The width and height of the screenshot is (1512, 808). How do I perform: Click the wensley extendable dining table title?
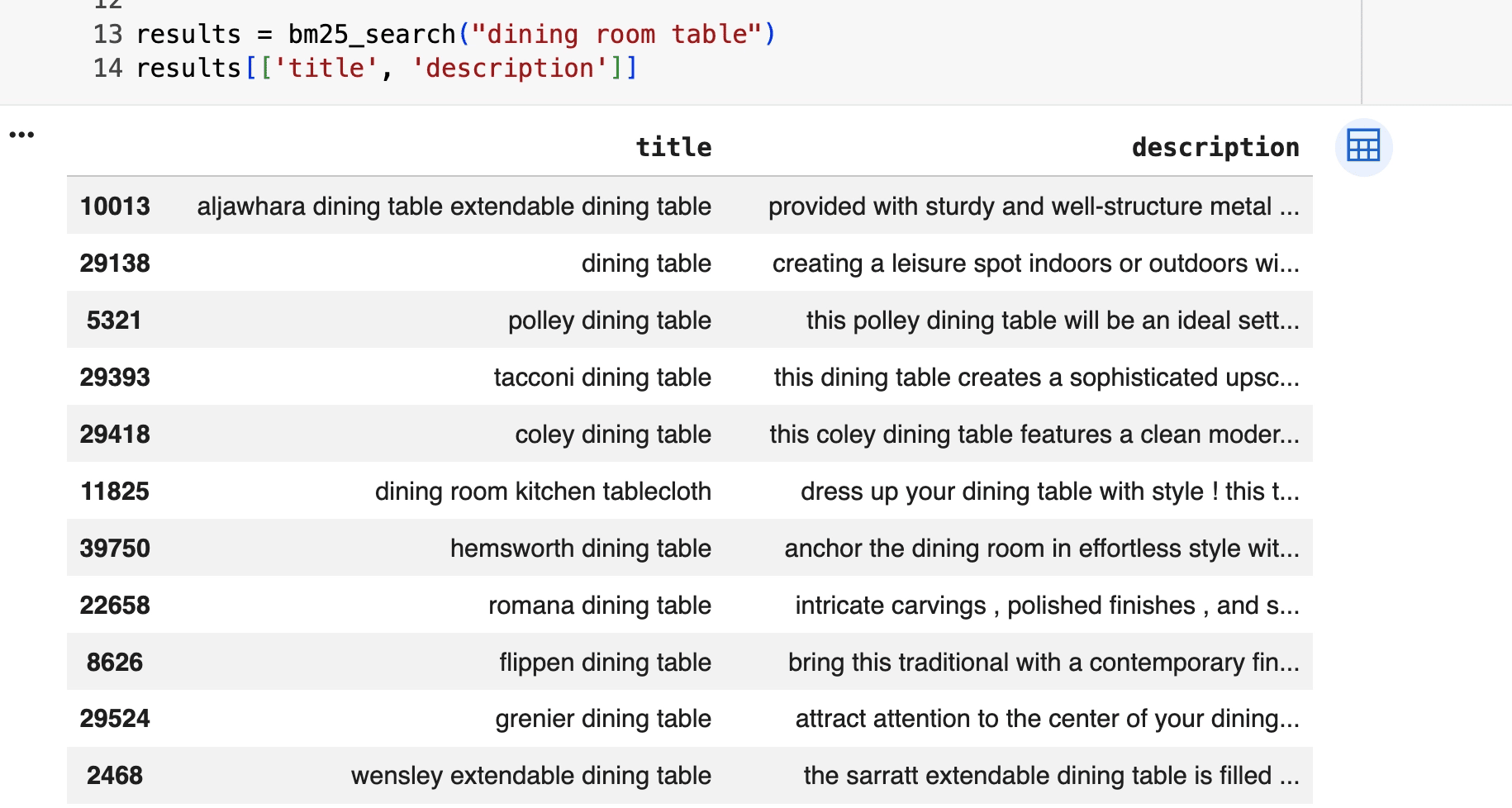pos(530,775)
